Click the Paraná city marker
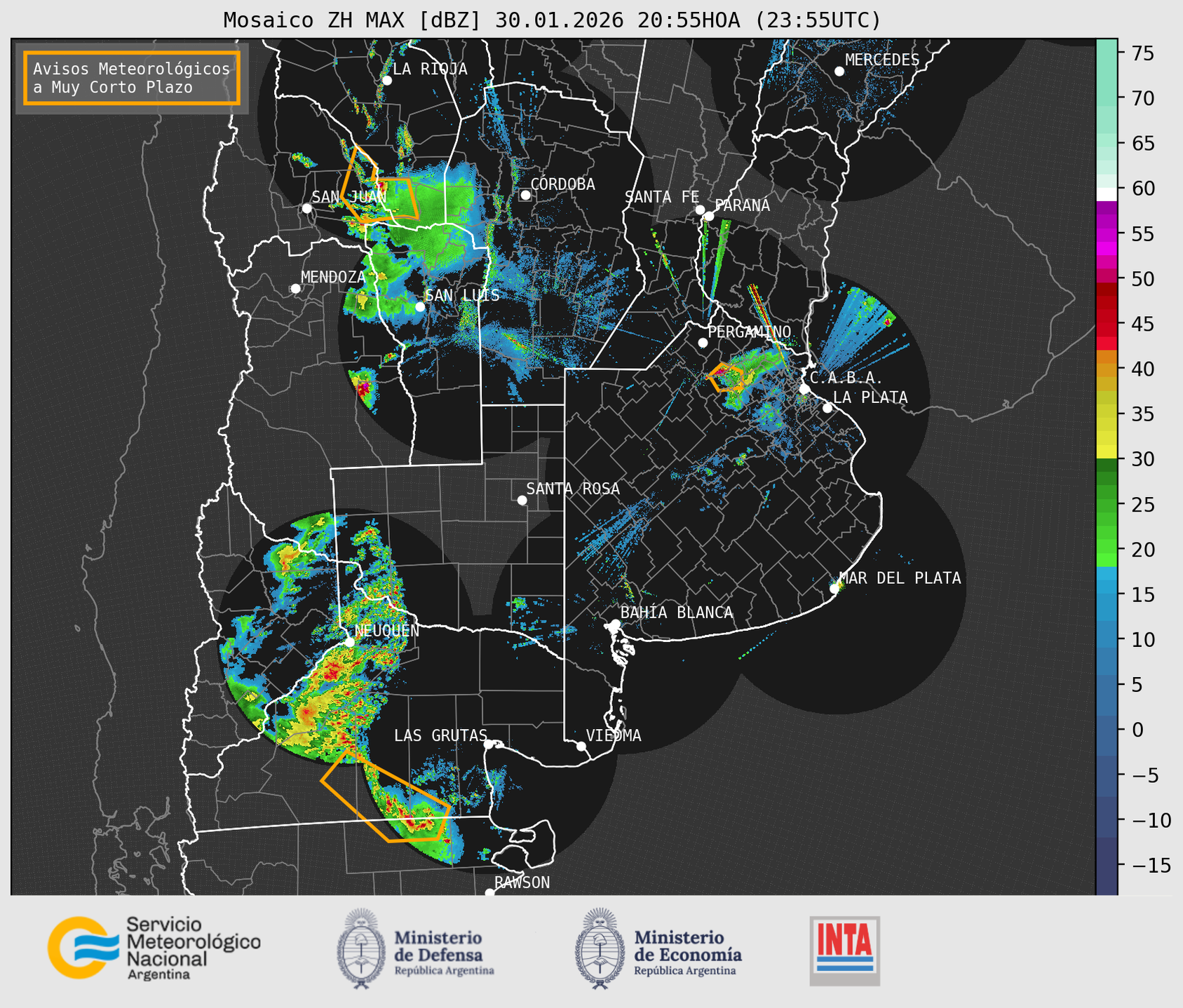The width and height of the screenshot is (1183, 1008). pyautogui.click(x=710, y=216)
